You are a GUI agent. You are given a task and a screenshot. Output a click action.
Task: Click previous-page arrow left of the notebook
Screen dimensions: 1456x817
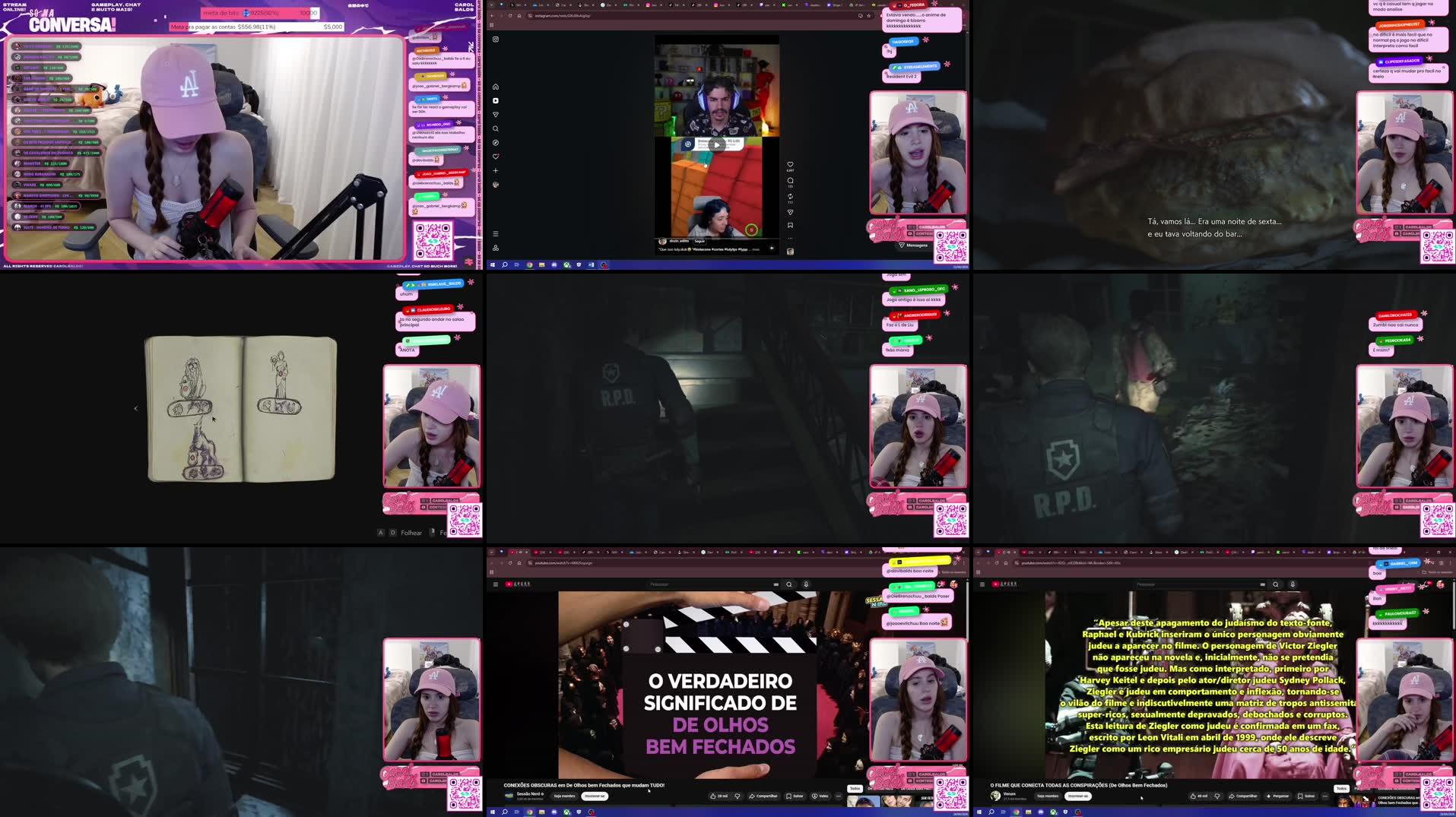pos(136,409)
